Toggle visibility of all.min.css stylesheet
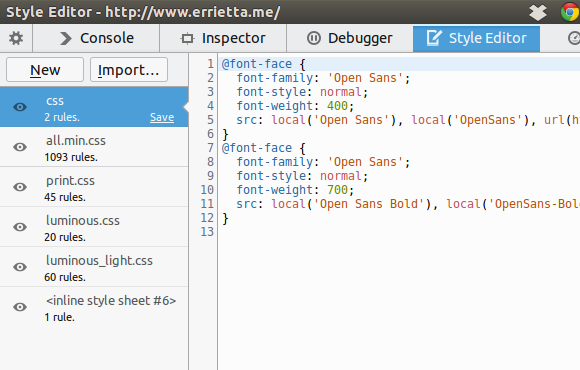 coord(20,147)
